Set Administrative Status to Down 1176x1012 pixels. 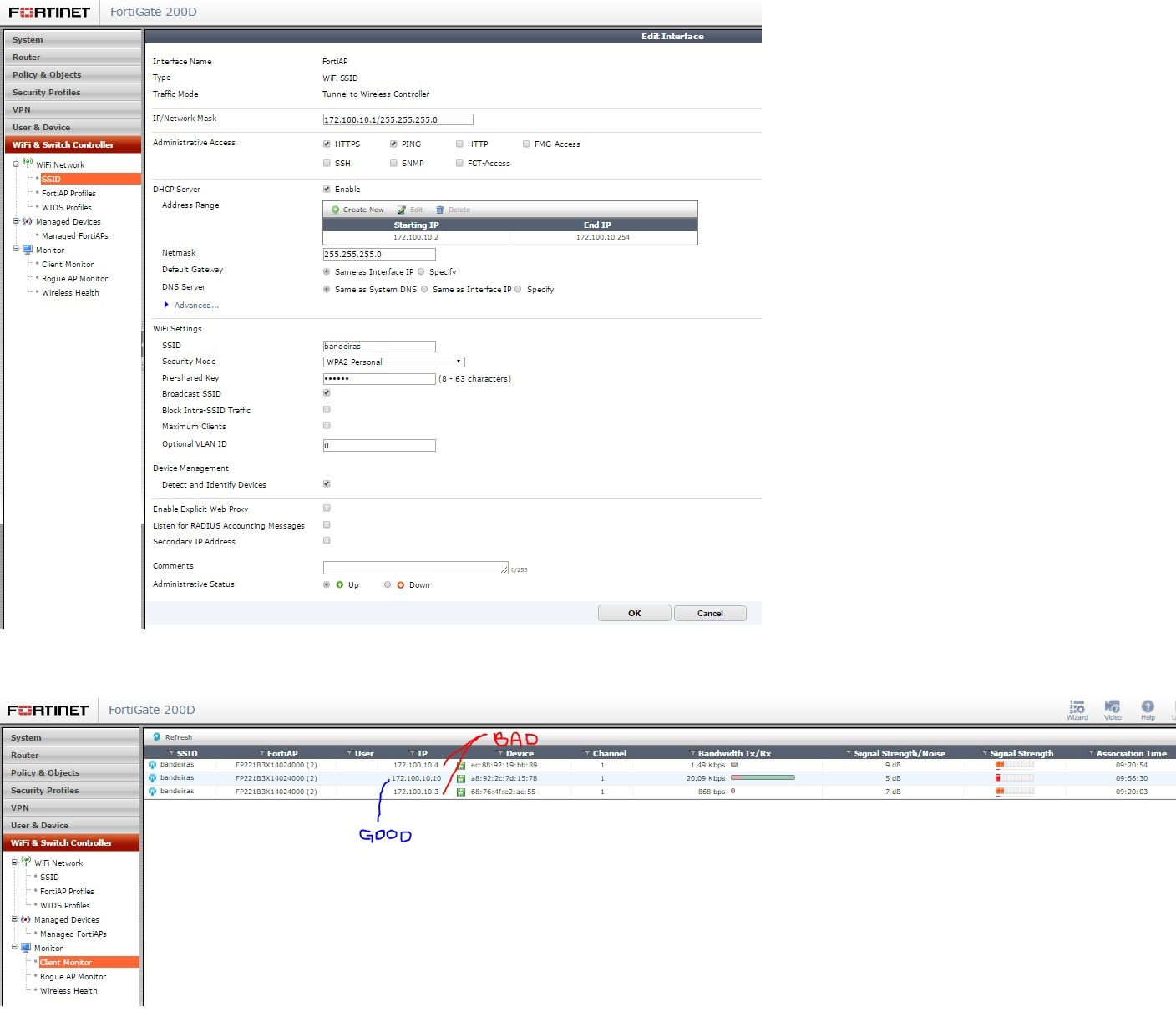coord(388,584)
